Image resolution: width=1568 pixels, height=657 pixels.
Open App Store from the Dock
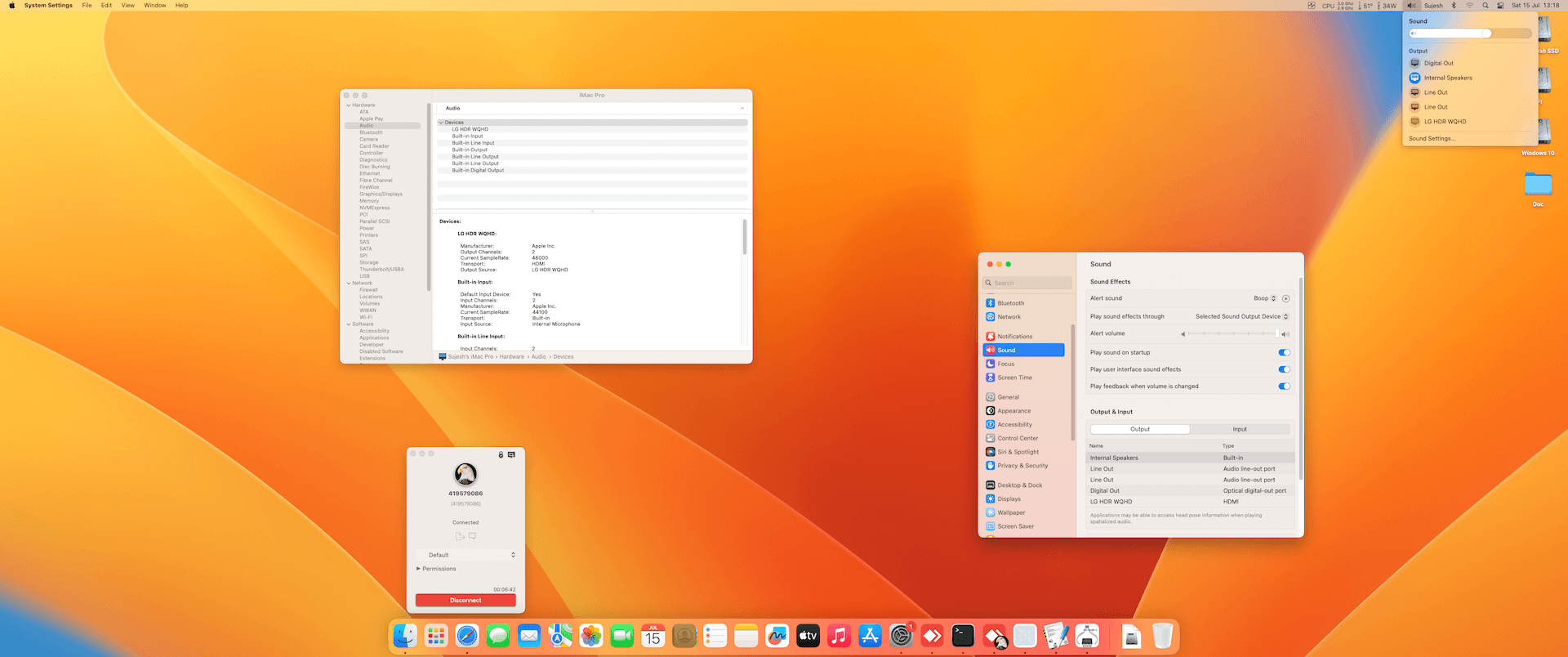point(871,636)
